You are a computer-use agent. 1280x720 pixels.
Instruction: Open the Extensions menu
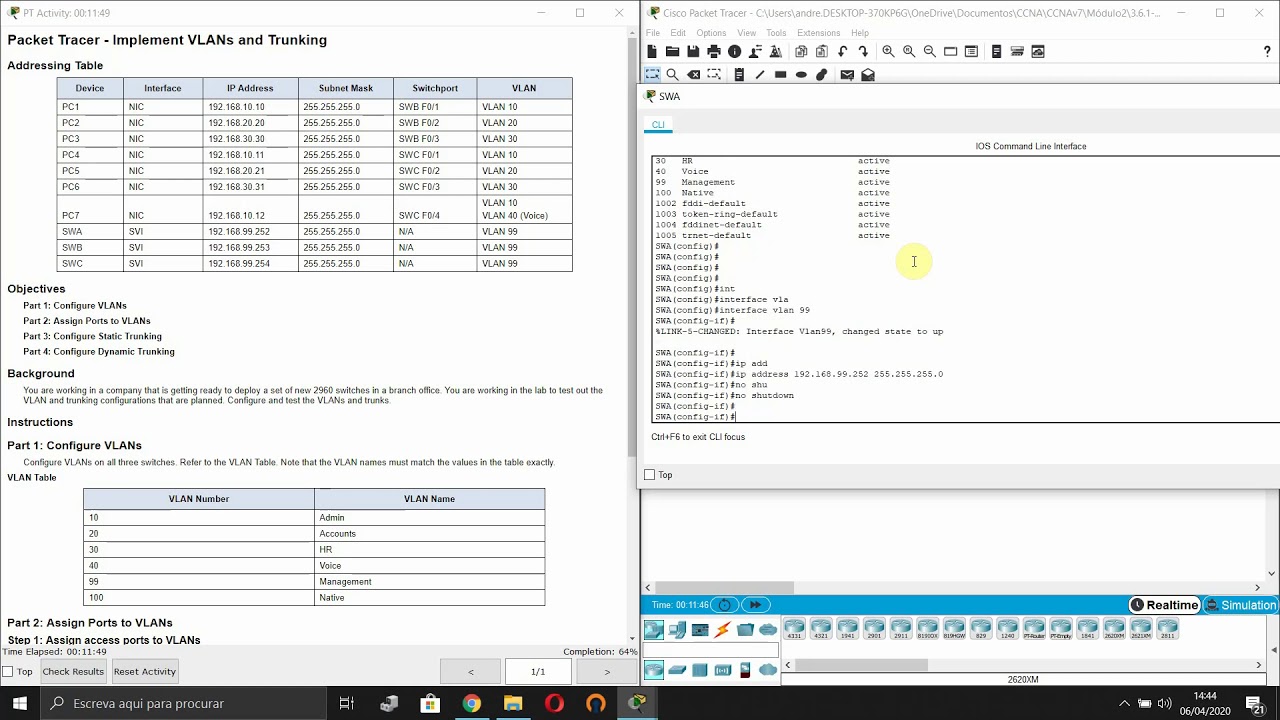click(818, 33)
